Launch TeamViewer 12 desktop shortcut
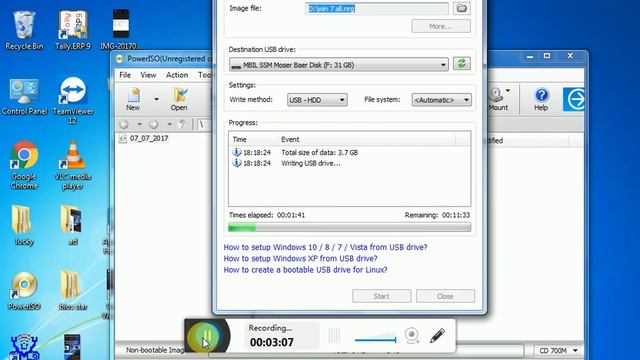Viewport: 640px width, 360px height. click(73, 100)
